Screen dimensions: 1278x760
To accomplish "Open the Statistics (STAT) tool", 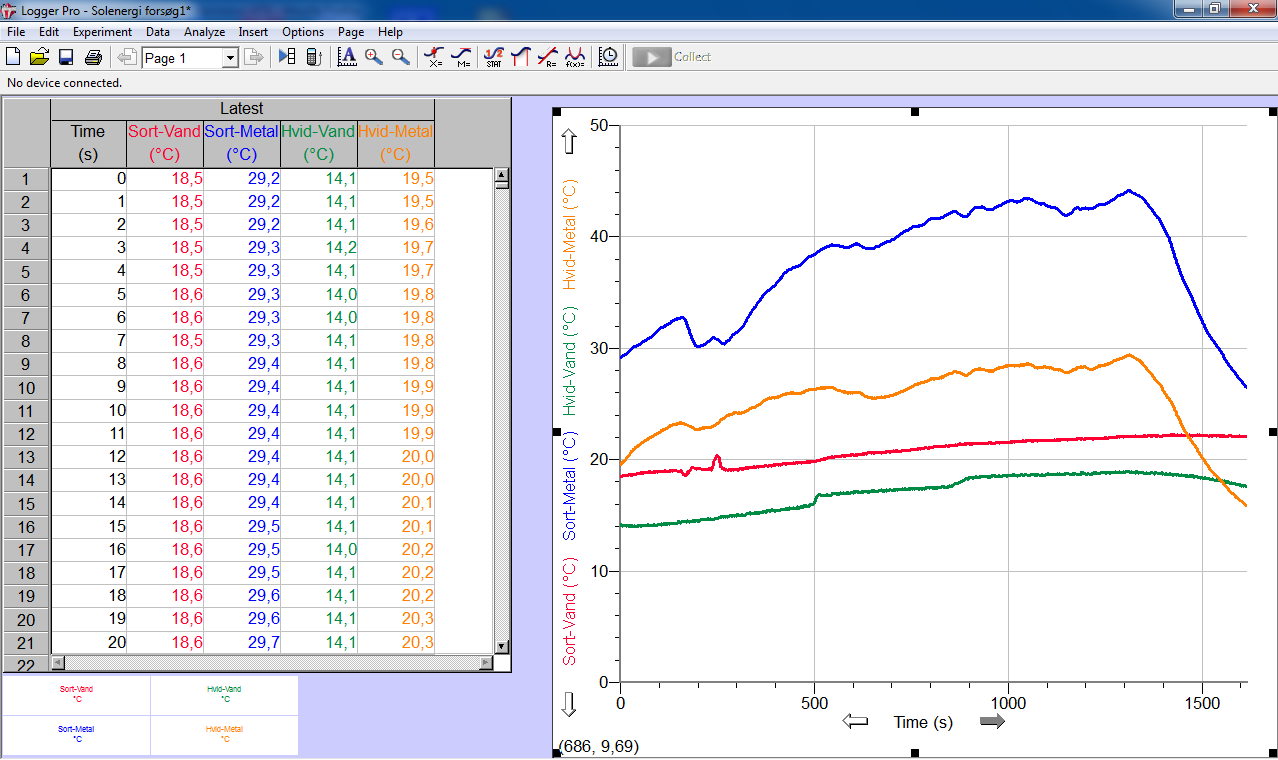I will pos(494,57).
